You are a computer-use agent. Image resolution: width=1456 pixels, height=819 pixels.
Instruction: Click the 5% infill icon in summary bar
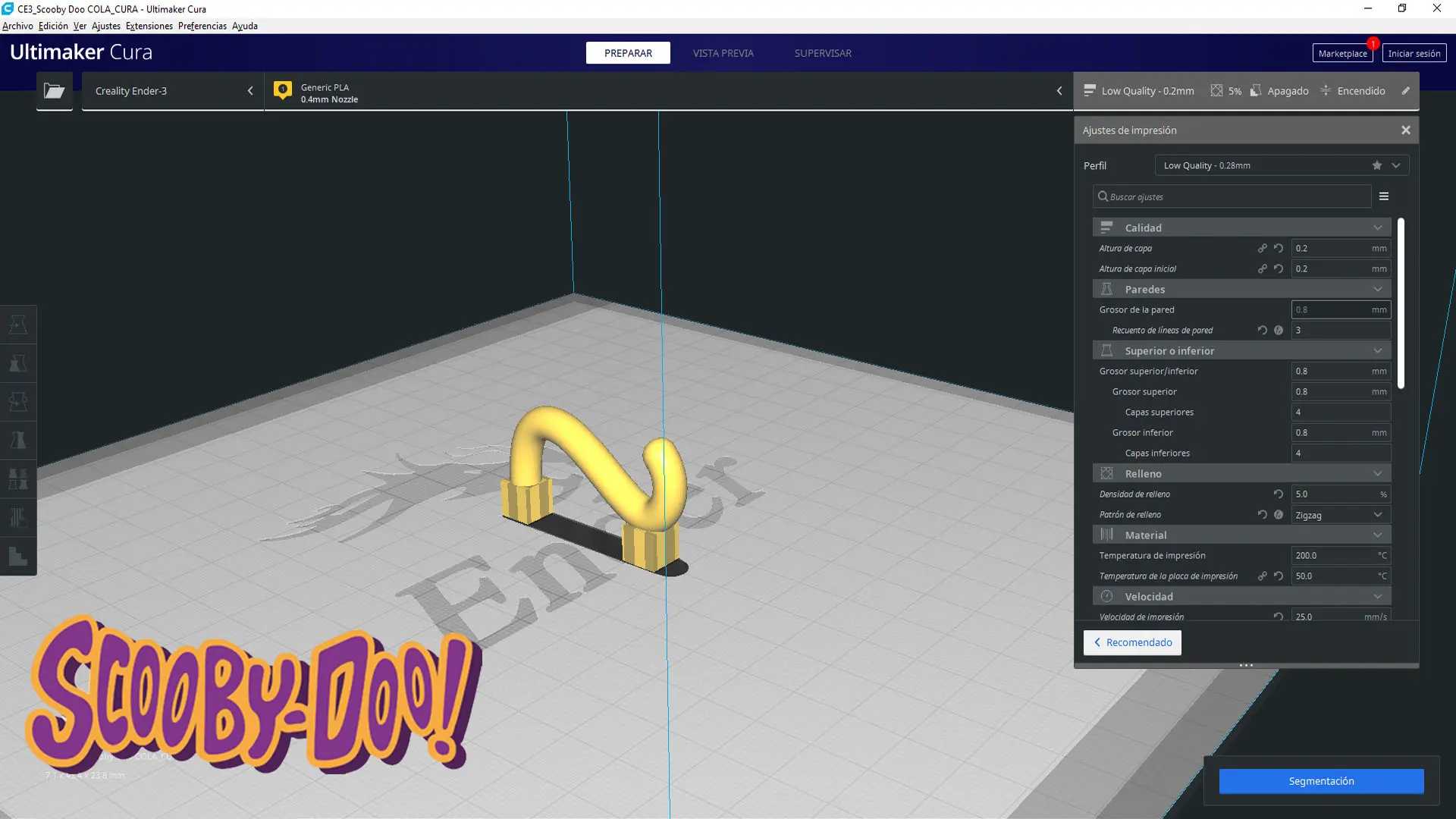click(1216, 90)
